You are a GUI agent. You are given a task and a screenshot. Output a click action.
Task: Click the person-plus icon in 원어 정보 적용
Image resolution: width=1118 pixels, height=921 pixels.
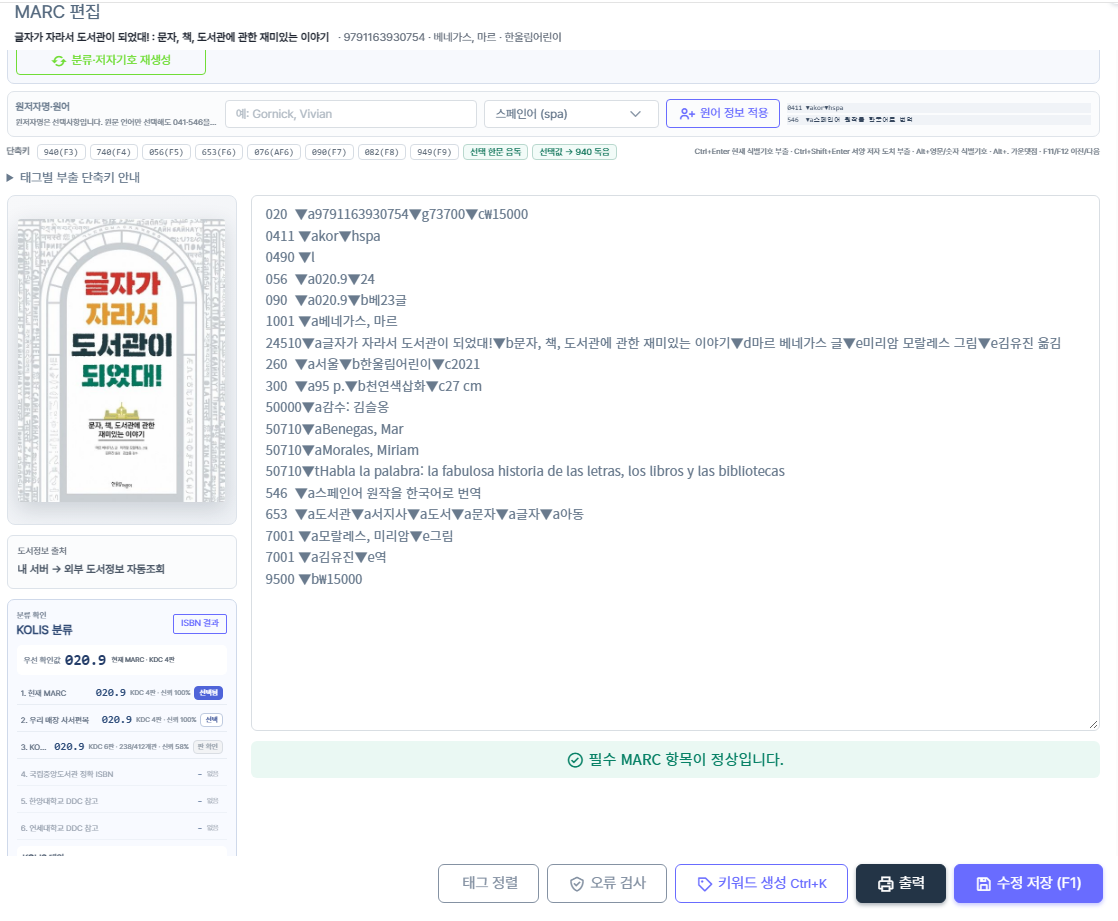coord(687,113)
